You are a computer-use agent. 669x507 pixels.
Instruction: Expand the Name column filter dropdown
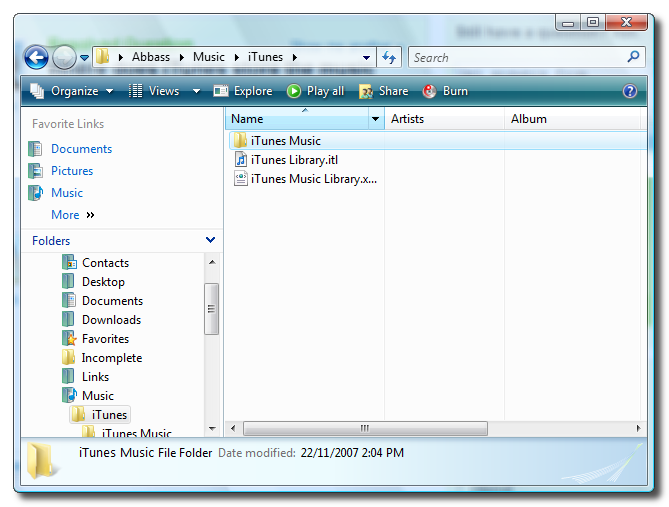pyautogui.click(x=376, y=119)
